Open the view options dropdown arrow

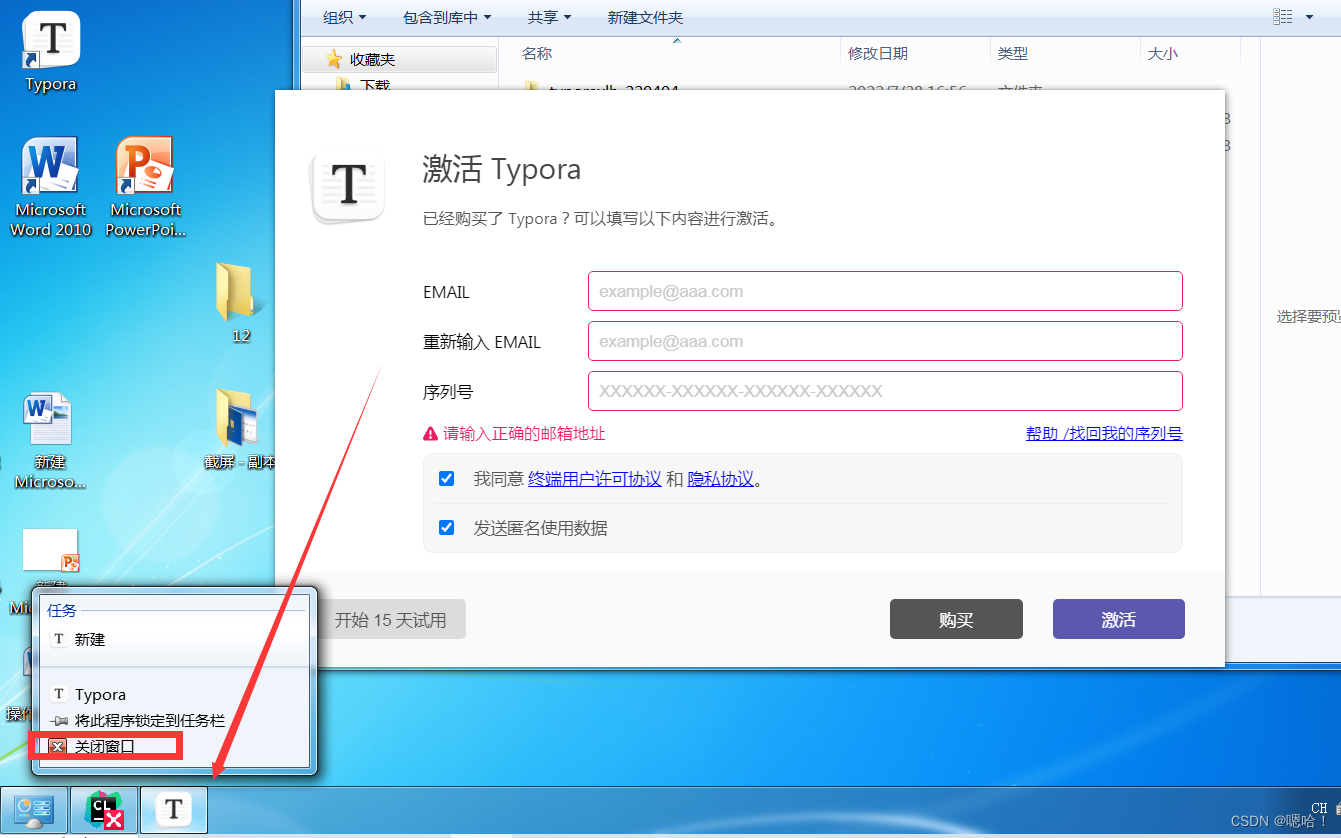(x=1310, y=17)
